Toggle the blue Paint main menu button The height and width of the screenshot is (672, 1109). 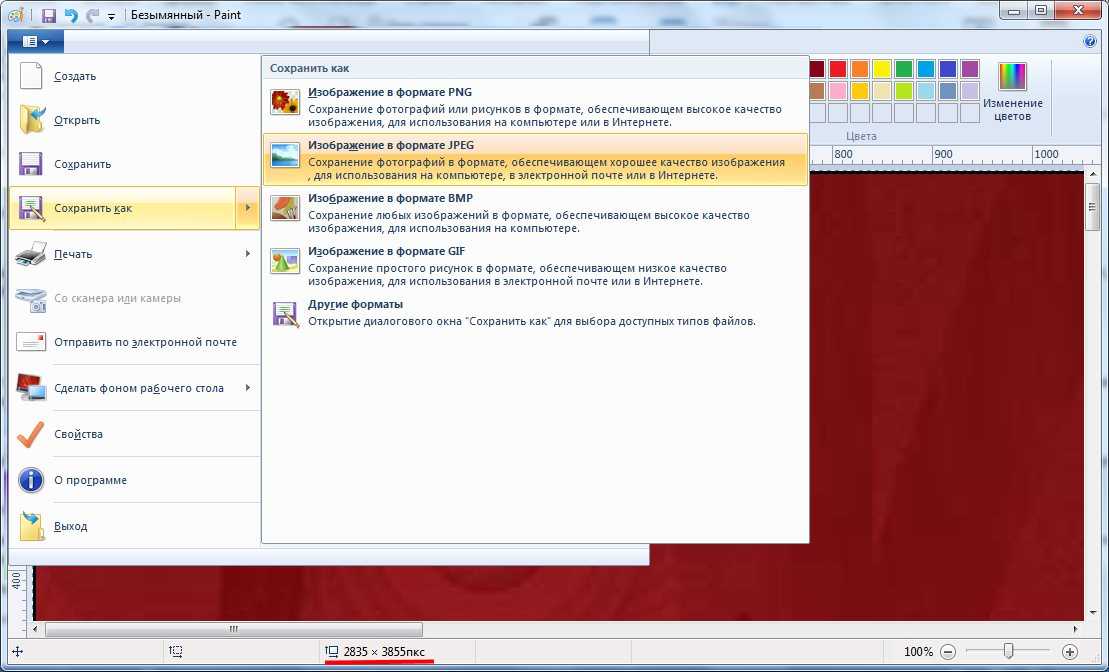coord(36,42)
